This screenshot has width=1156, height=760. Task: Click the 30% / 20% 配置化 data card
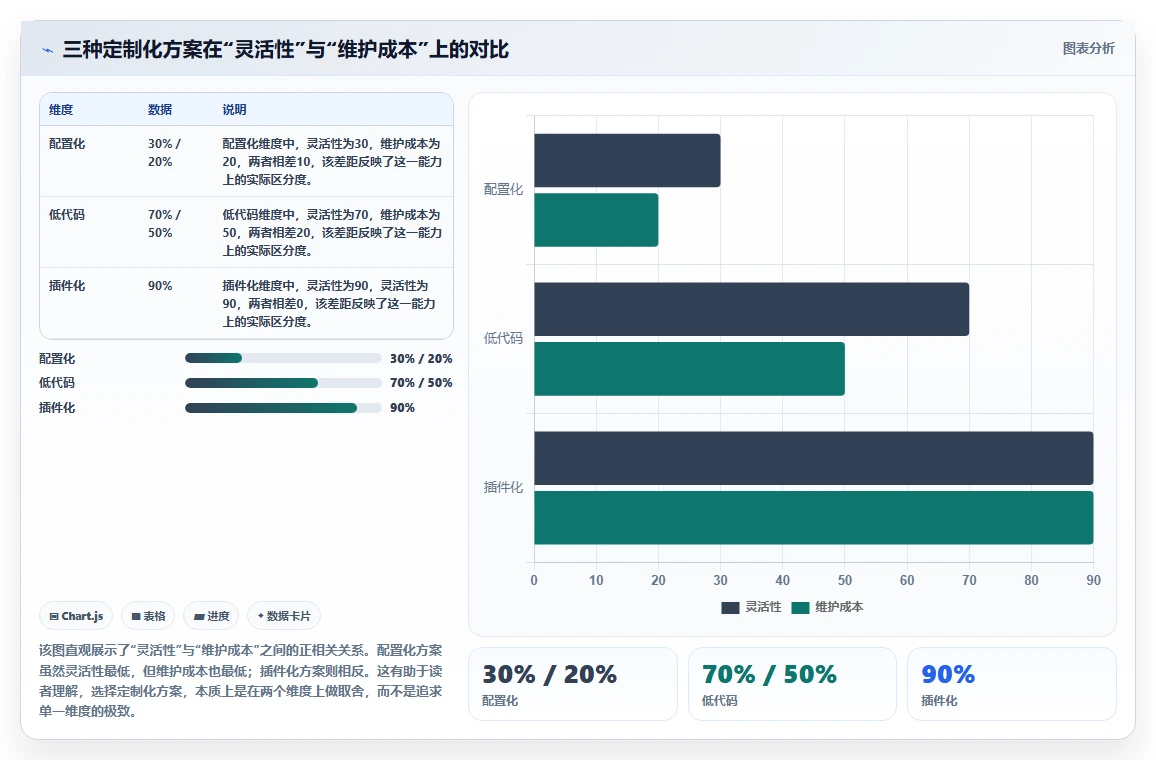coord(573,684)
